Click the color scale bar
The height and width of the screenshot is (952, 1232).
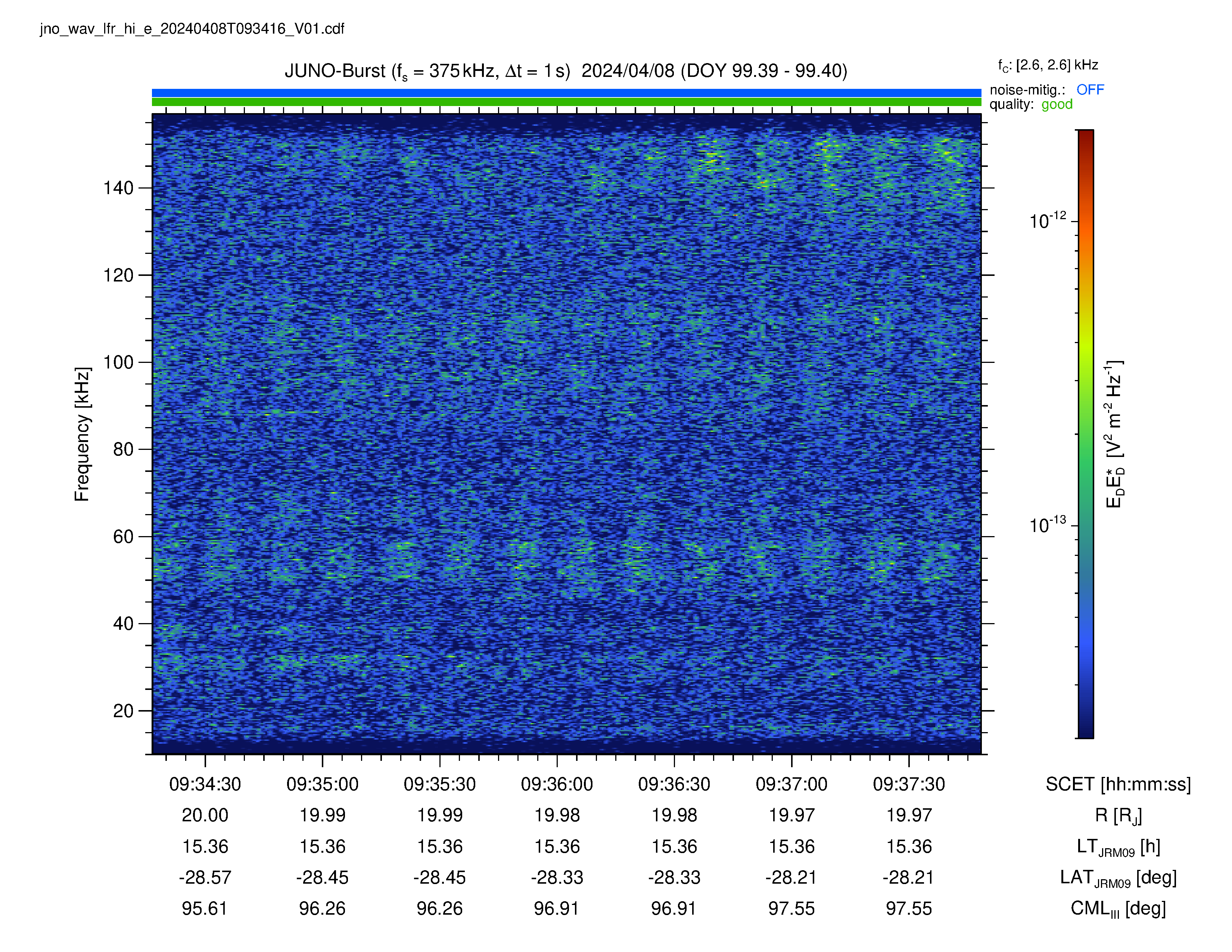(1086, 434)
